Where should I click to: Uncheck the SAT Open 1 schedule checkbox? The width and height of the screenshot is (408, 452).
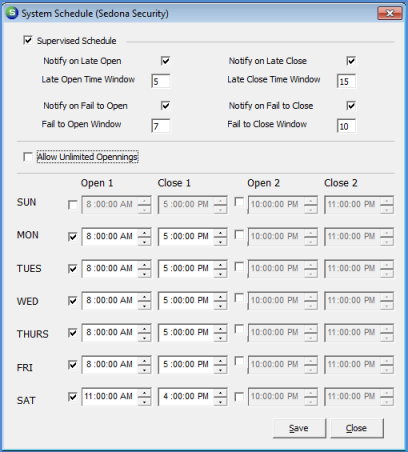pyautogui.click(x=73, y=397)
